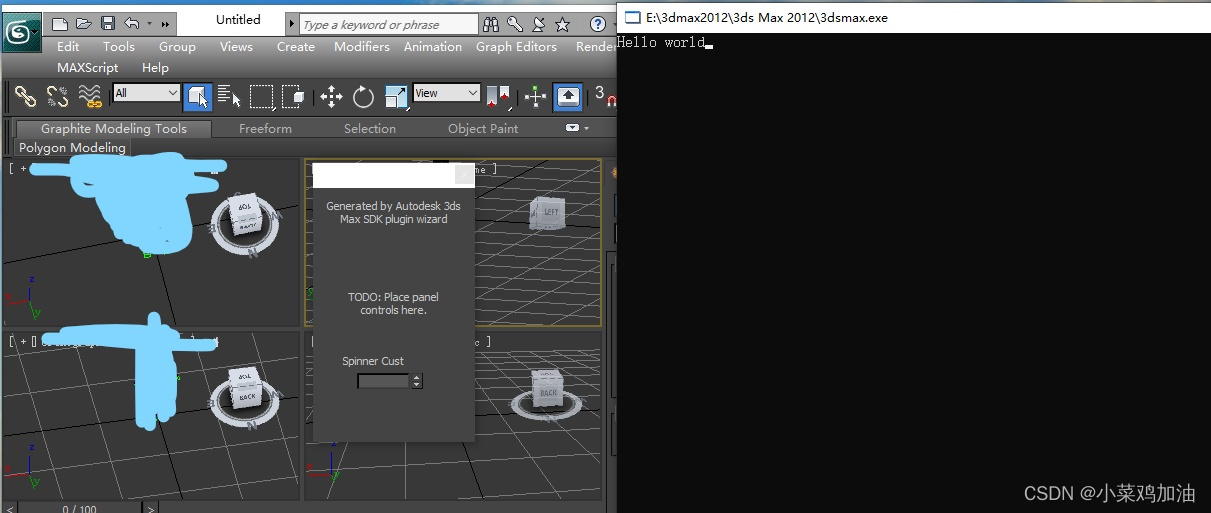Close the plugin wizard dialog
Viewport: 1211px width, 513px height.
[x=464, y=174]
